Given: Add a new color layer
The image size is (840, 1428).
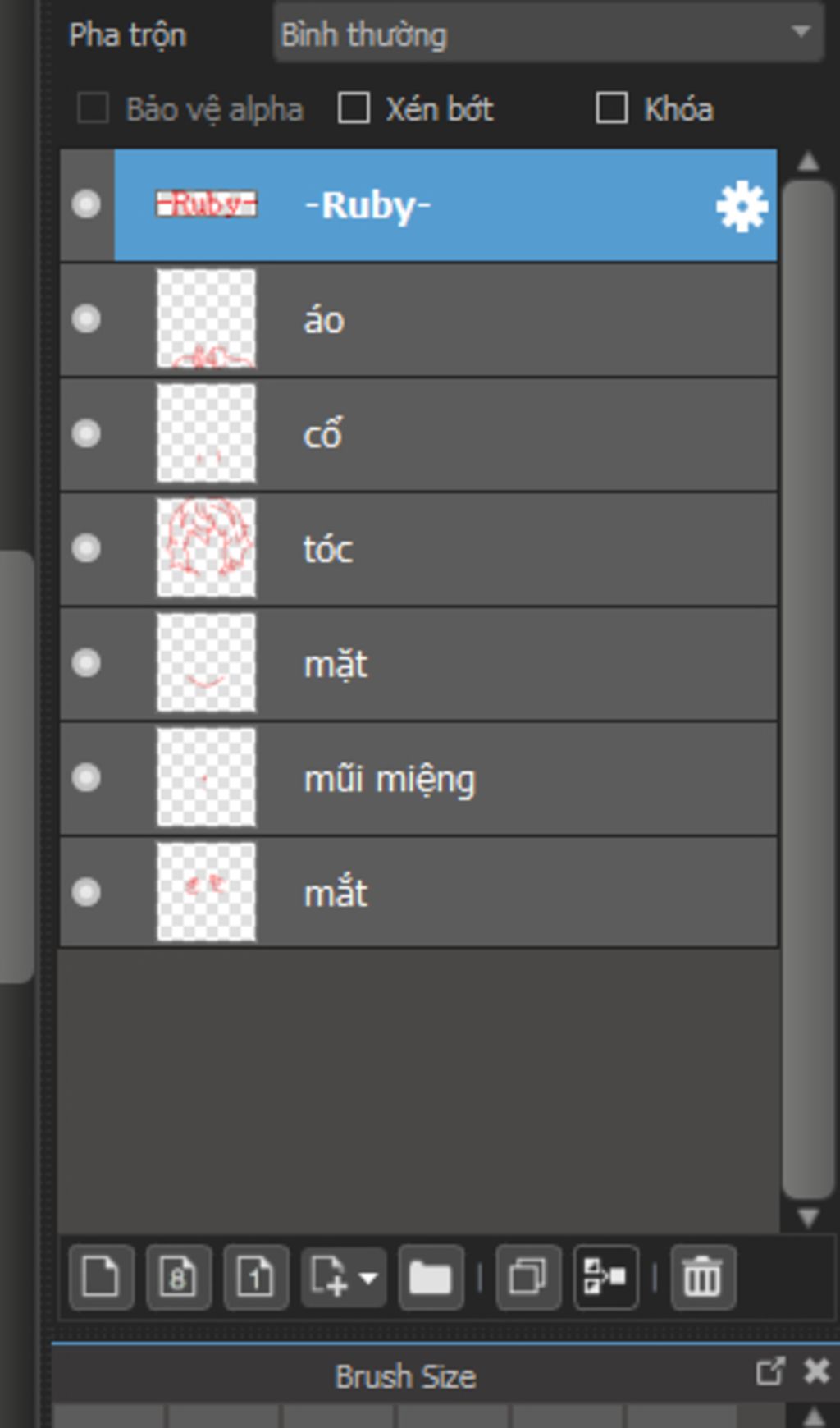Looking at the screenshot, I should point(101,1277).
